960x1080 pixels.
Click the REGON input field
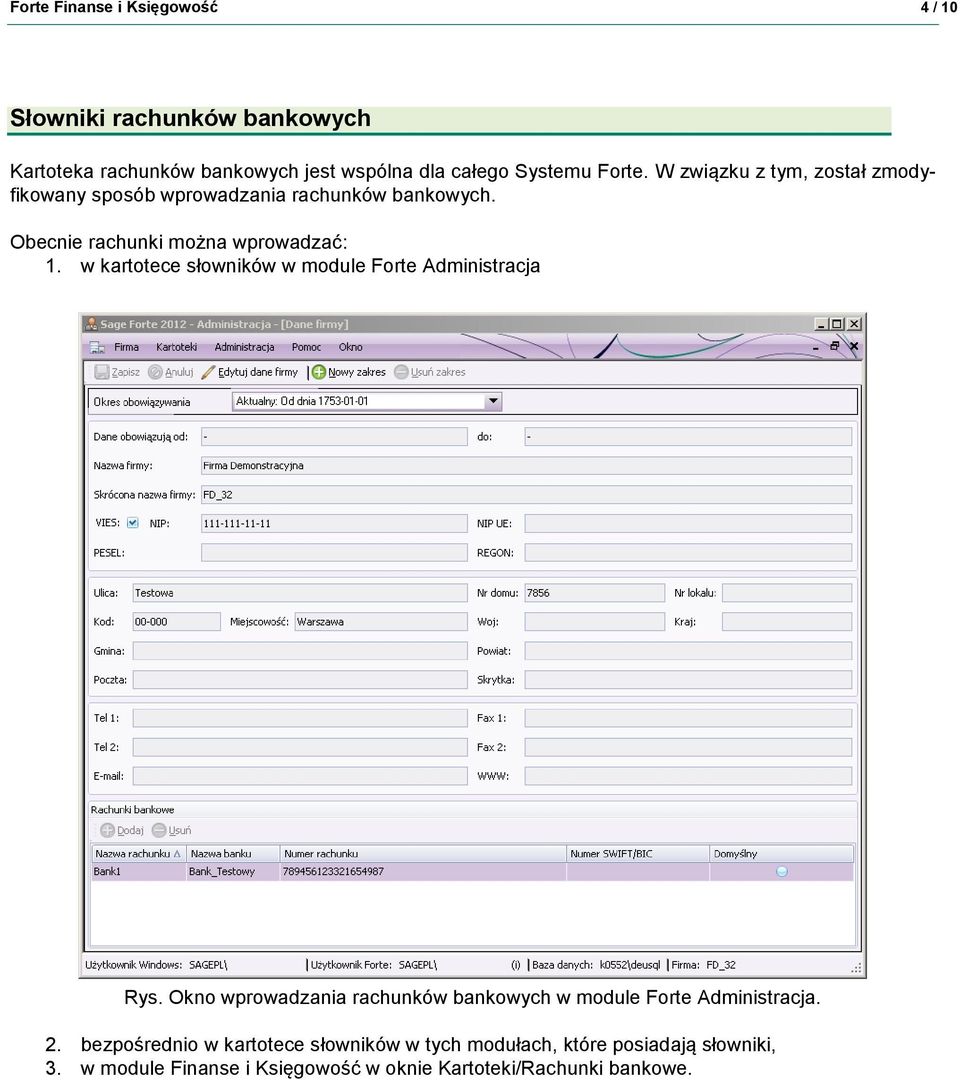tap(688, 552)
